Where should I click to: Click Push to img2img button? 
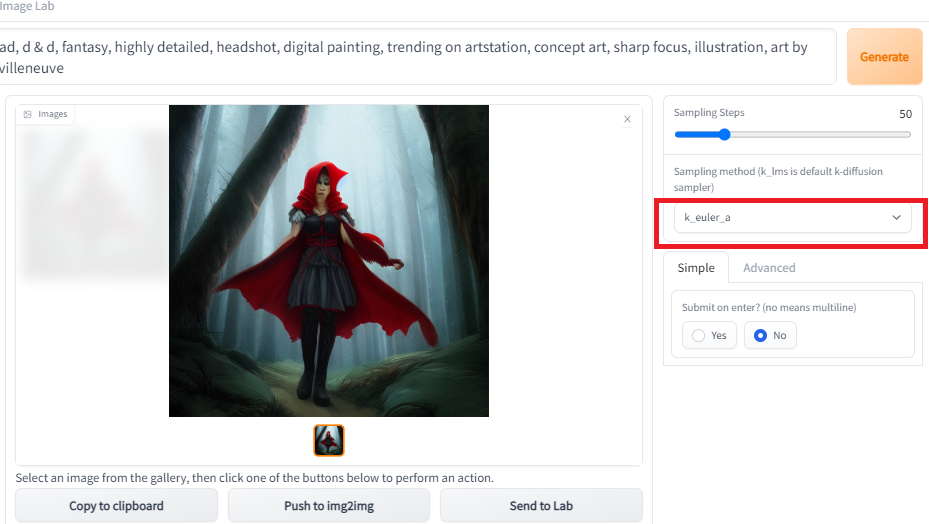[329, 506]
